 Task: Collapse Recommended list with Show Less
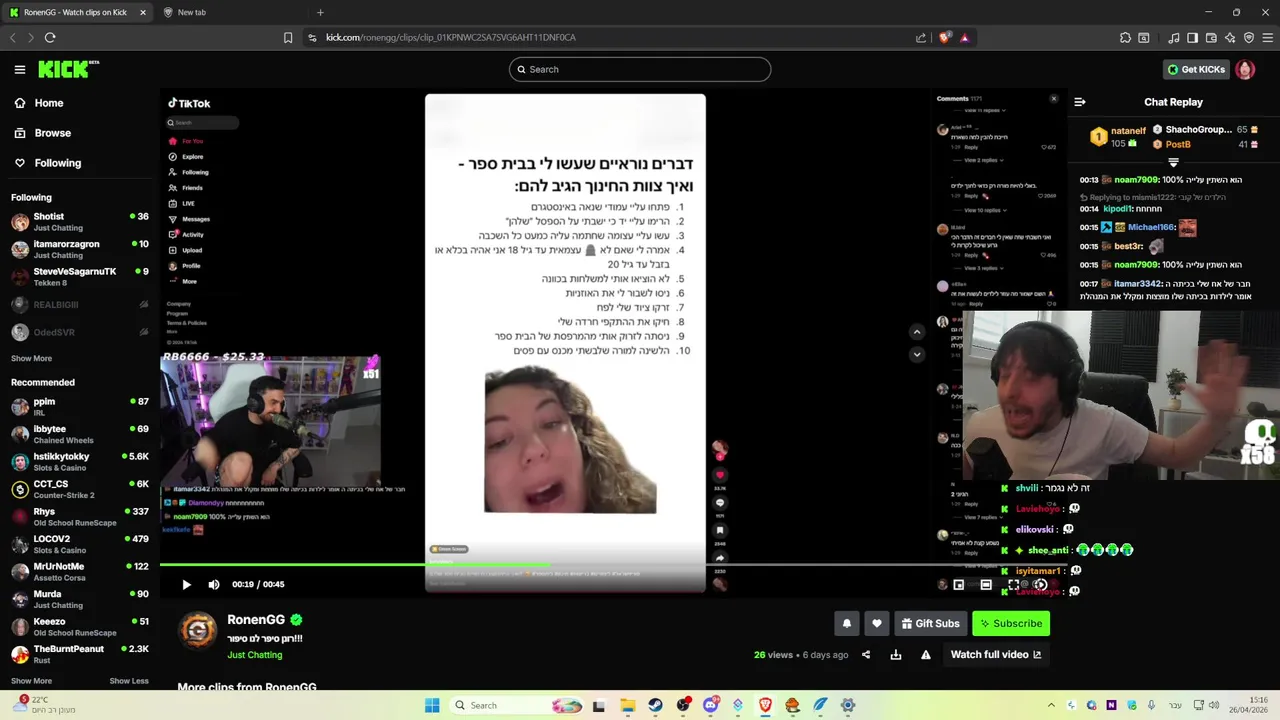129,681
